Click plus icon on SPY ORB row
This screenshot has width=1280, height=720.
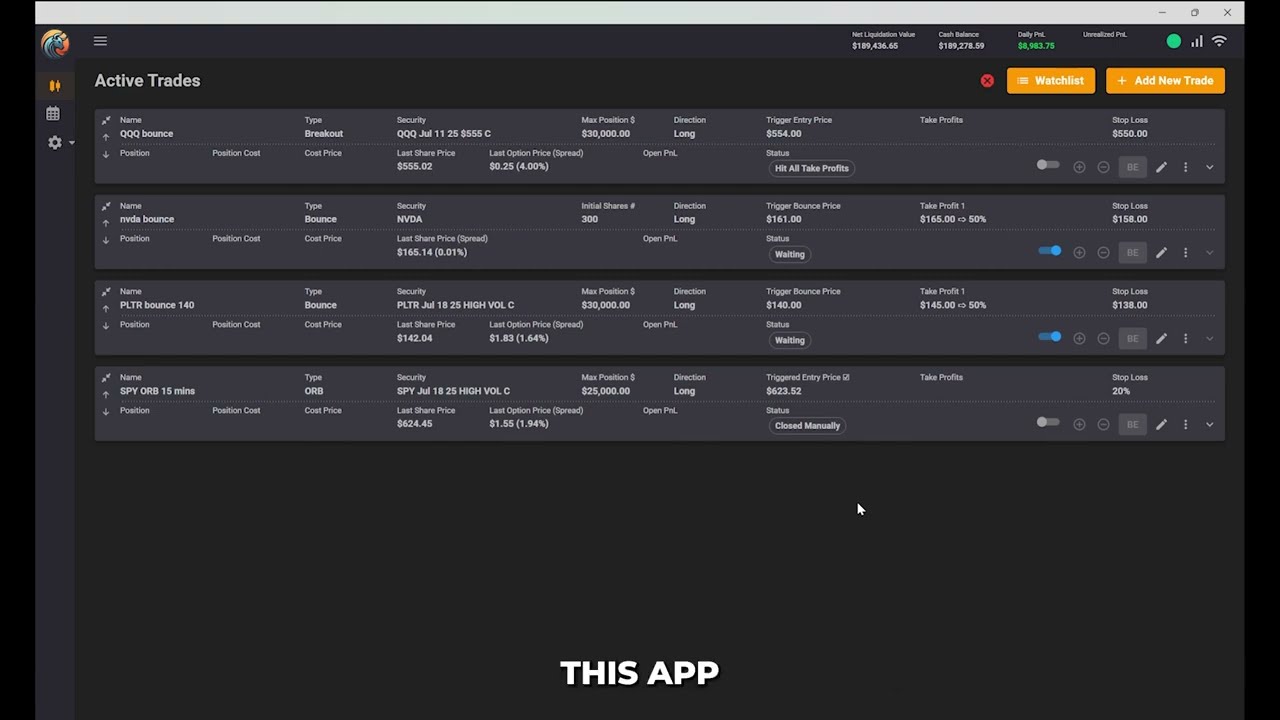[1079, 425]
